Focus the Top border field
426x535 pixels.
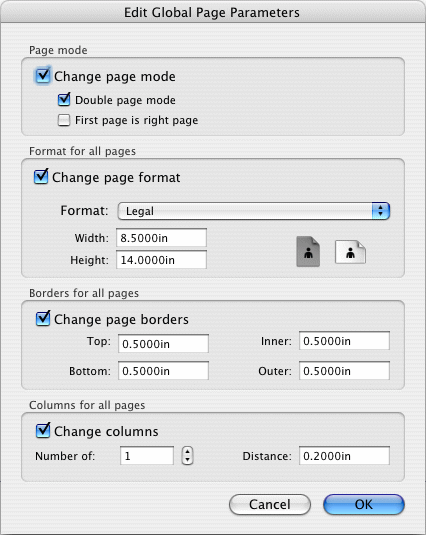[163, 343]
